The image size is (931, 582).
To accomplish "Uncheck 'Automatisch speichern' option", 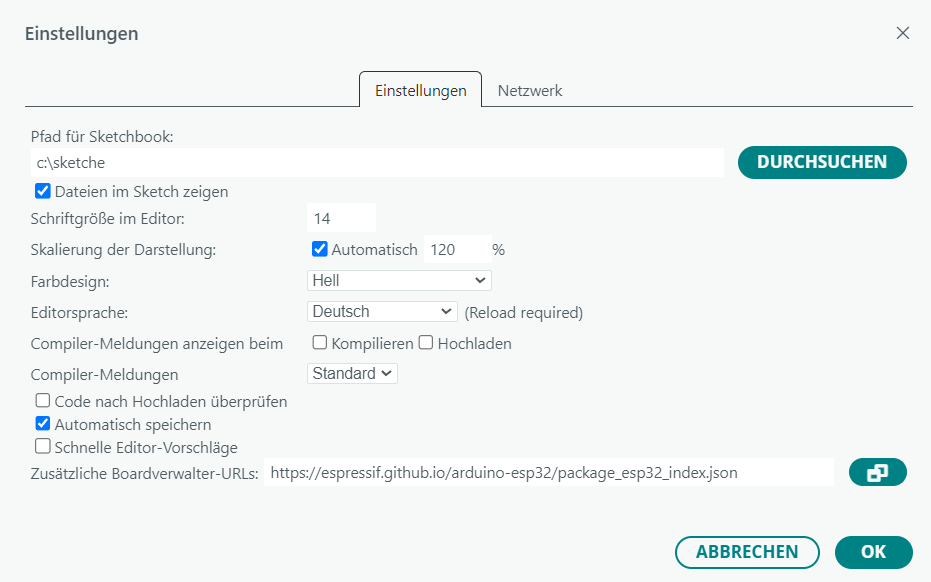I will [43, 424].
